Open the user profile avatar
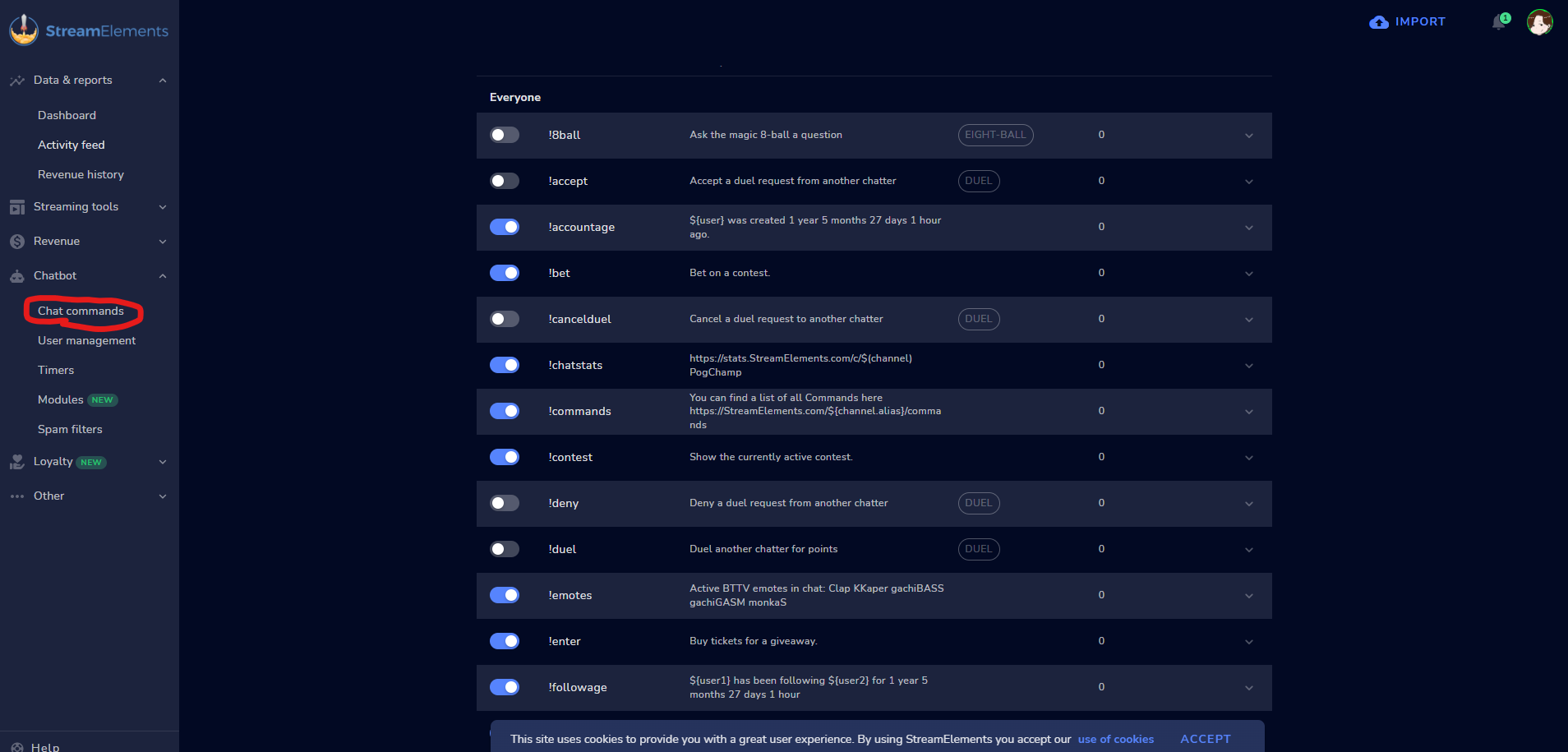1568x752 pixels. [x=1539, y=22]
